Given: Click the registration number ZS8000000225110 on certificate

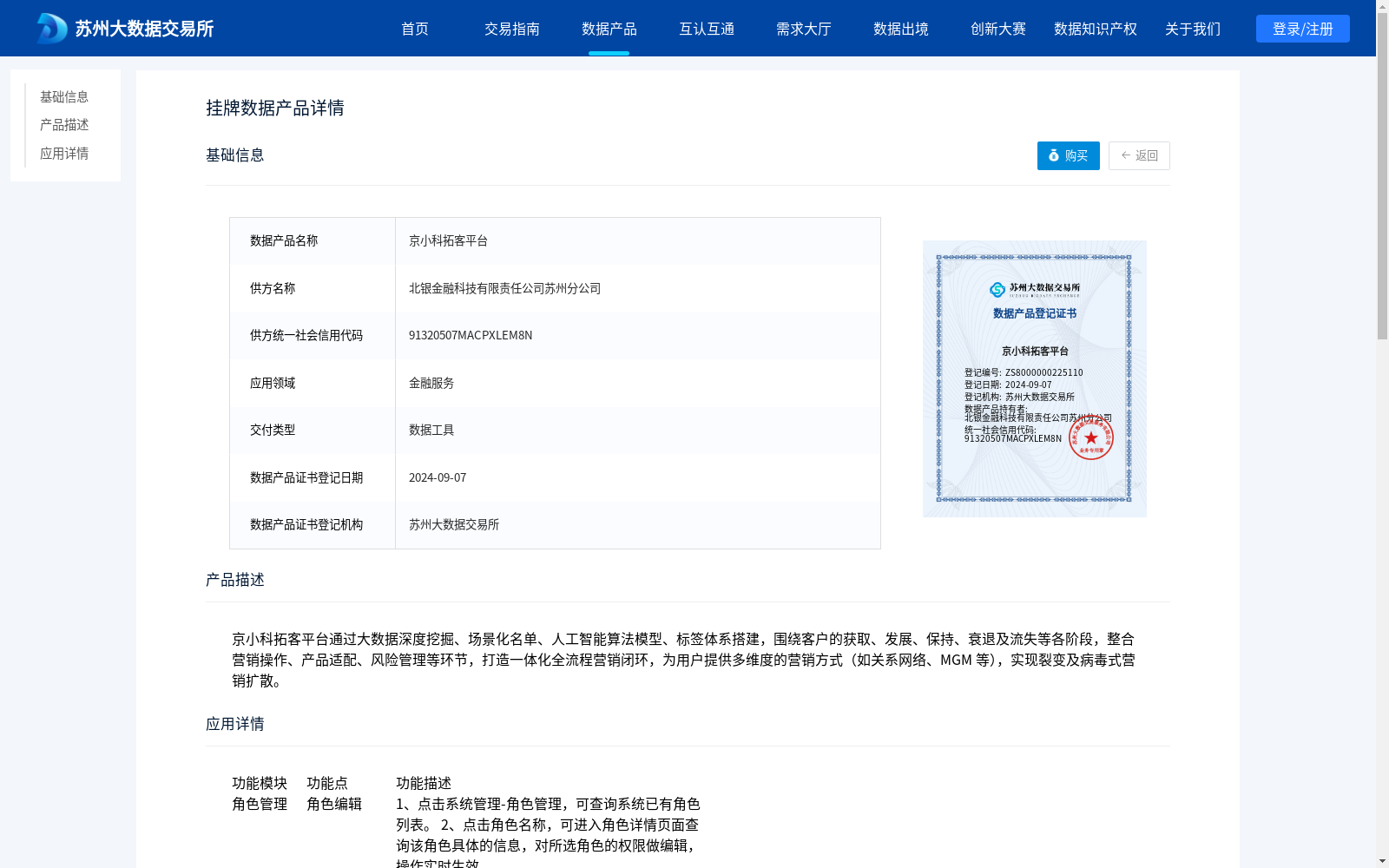Looking at the screenshot, I should (x=1044, y=372).
